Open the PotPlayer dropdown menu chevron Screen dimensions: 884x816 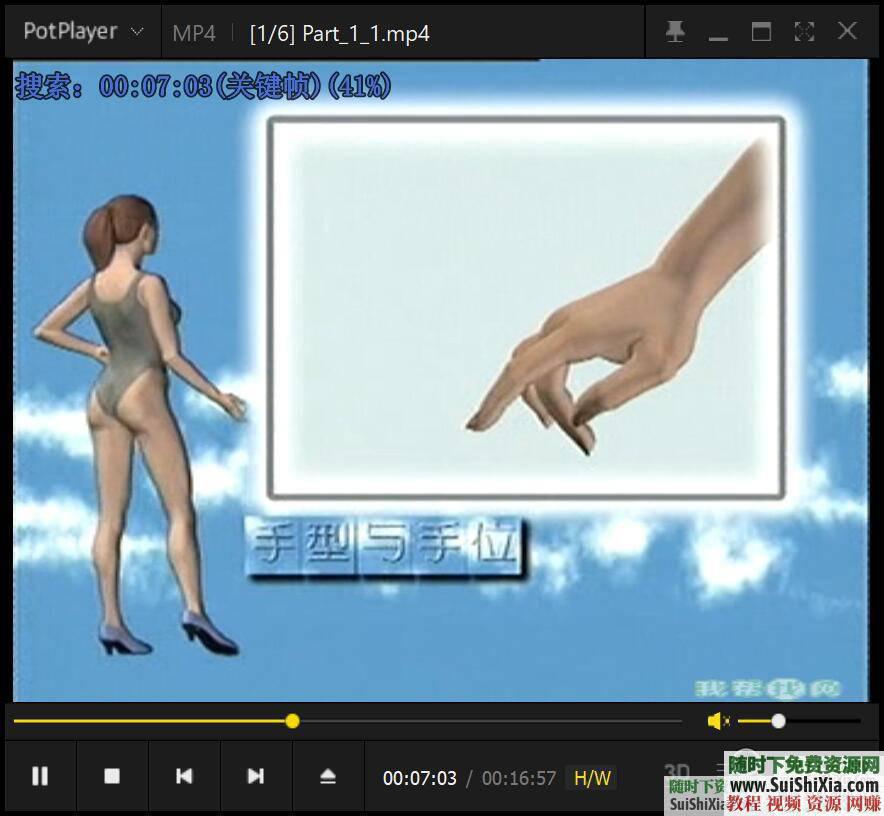[x=135, y=31]
